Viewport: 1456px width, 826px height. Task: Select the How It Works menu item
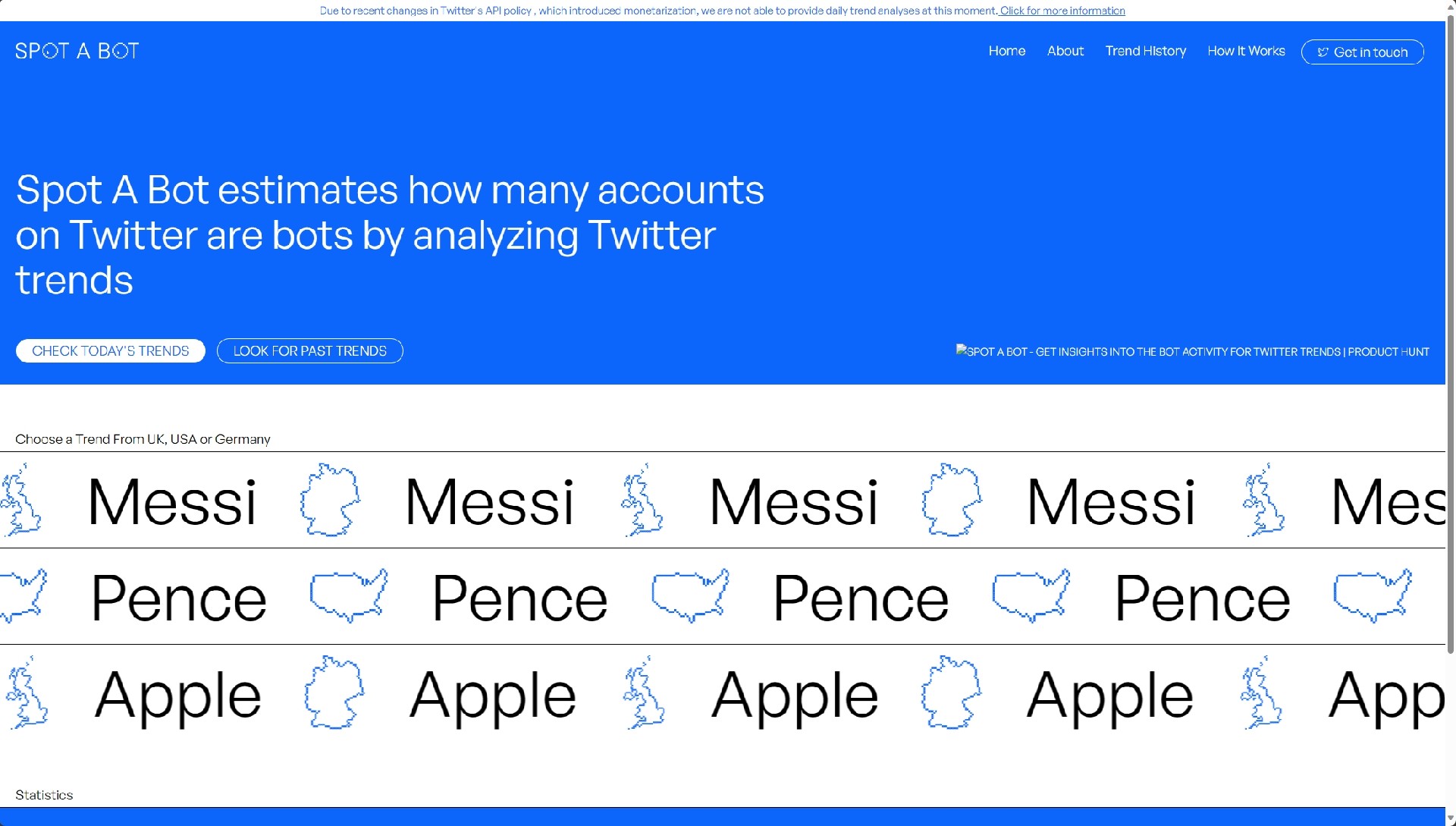click(x=1246, y=51)
